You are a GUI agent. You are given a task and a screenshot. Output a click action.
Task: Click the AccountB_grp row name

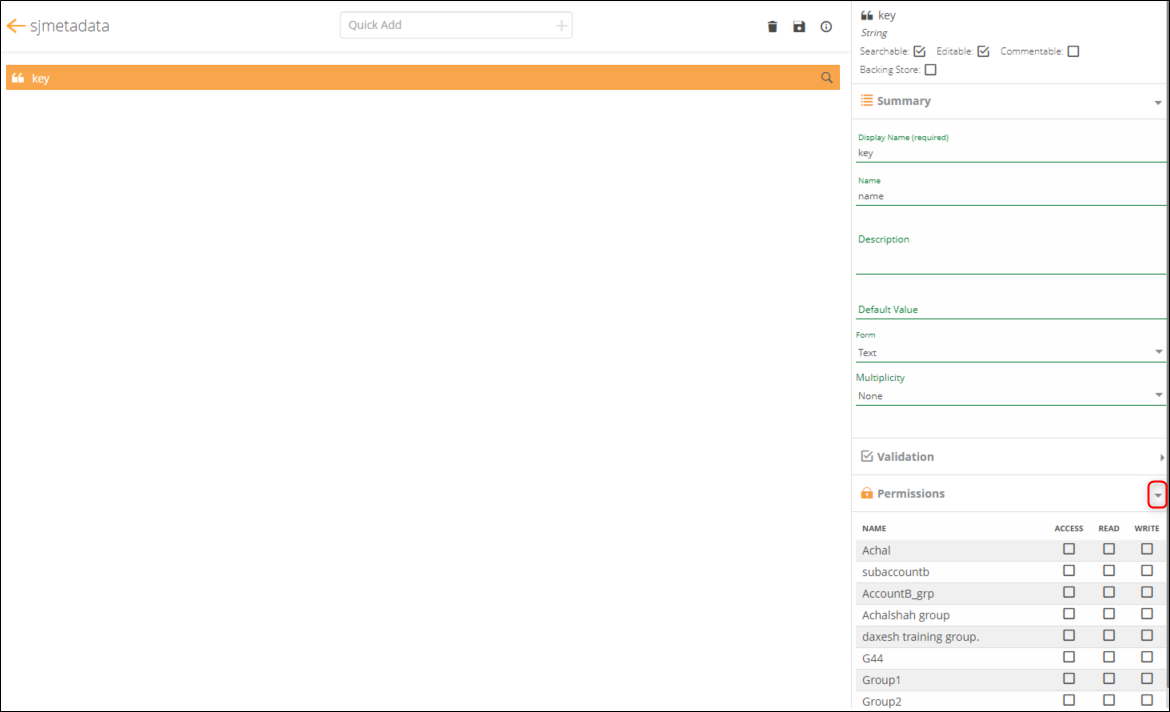click(898, 593)
